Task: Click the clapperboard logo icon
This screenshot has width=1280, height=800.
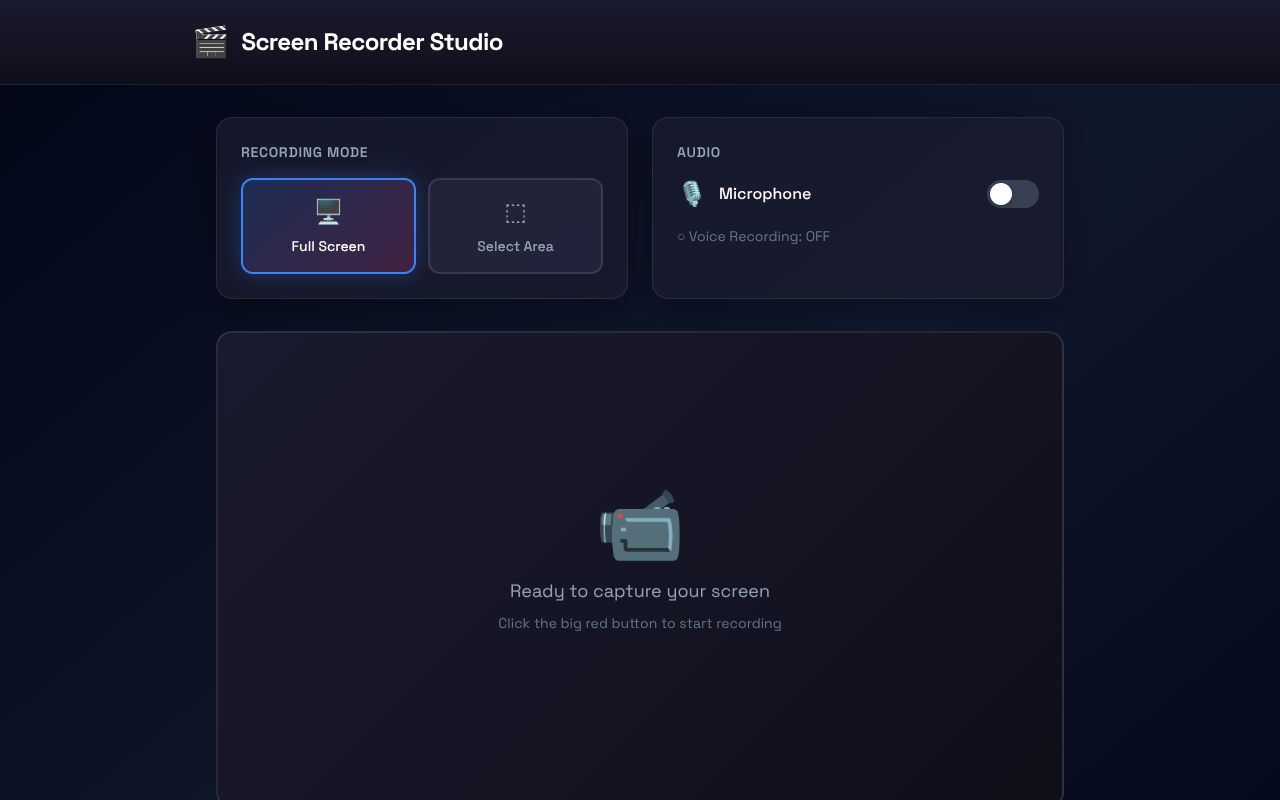Action: [x=210, y=42]
